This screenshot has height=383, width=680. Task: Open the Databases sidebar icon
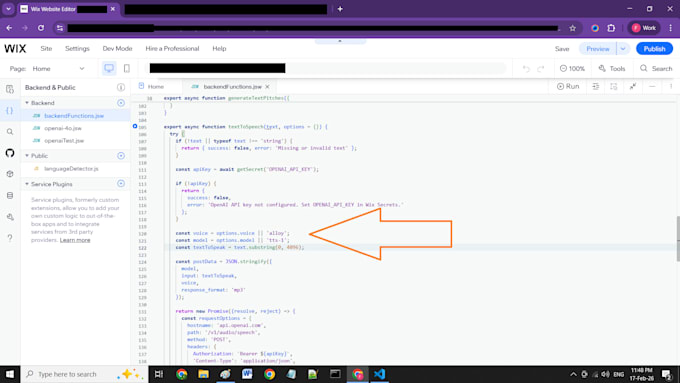pyautogui.click(x=10, y=196)
